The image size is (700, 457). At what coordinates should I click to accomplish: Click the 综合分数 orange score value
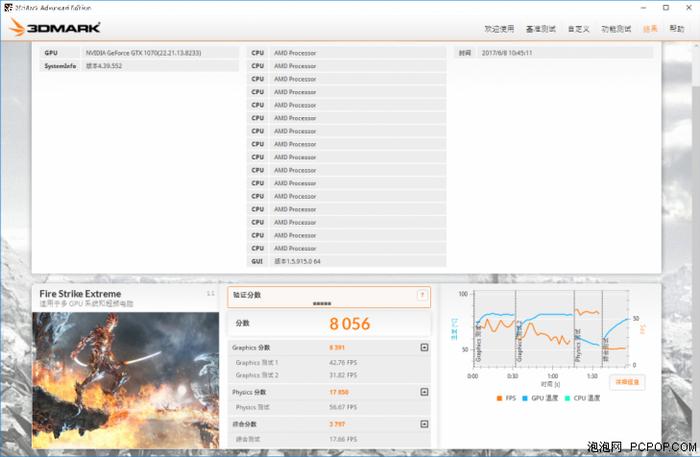coord(337,424)
